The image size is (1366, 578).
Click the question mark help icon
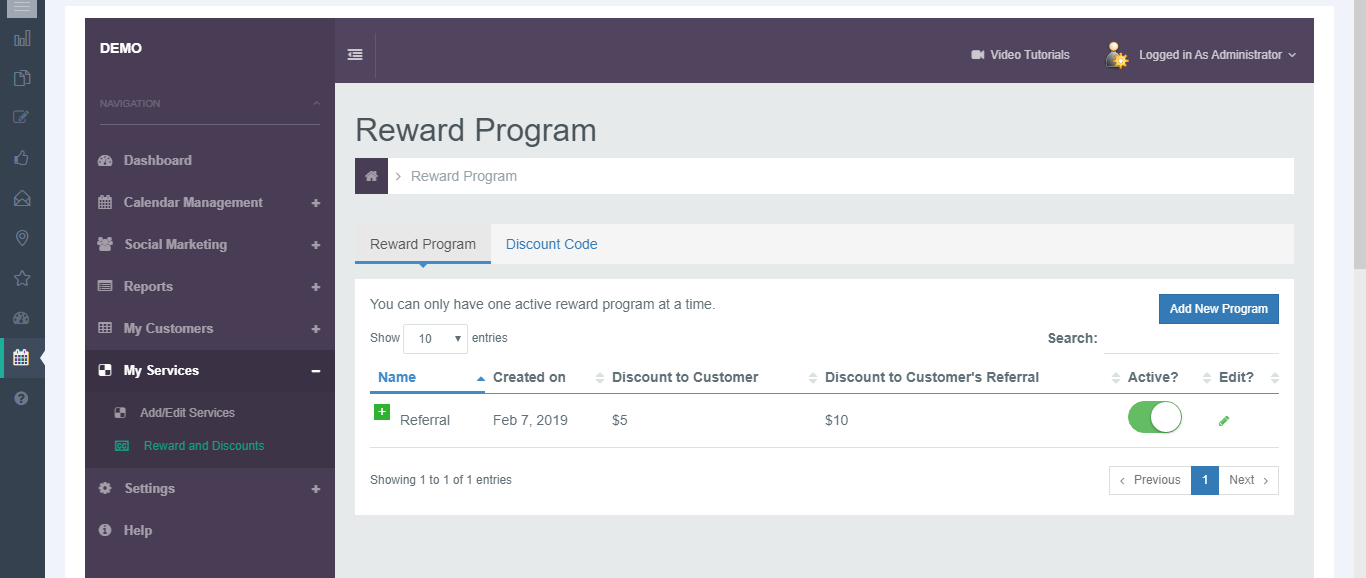(x=21, y=398)
